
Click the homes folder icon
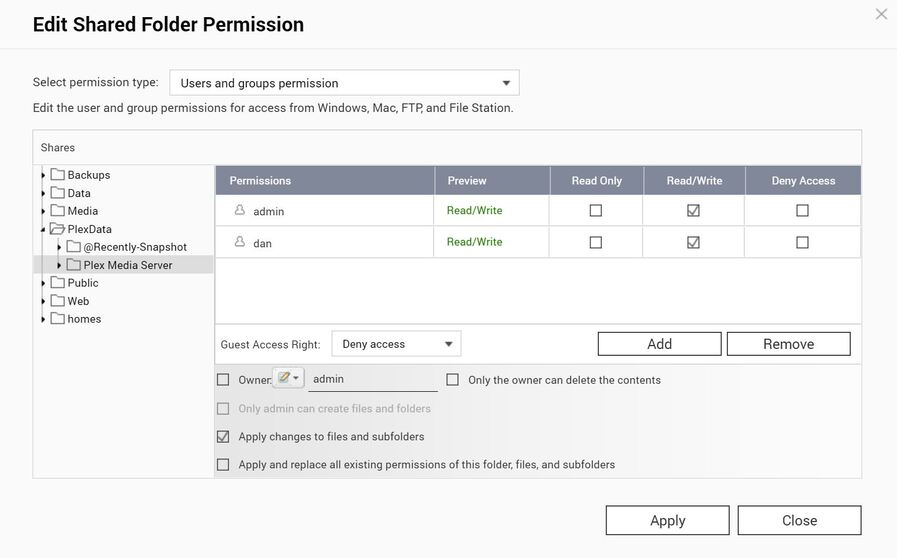(x=58, y=319)
